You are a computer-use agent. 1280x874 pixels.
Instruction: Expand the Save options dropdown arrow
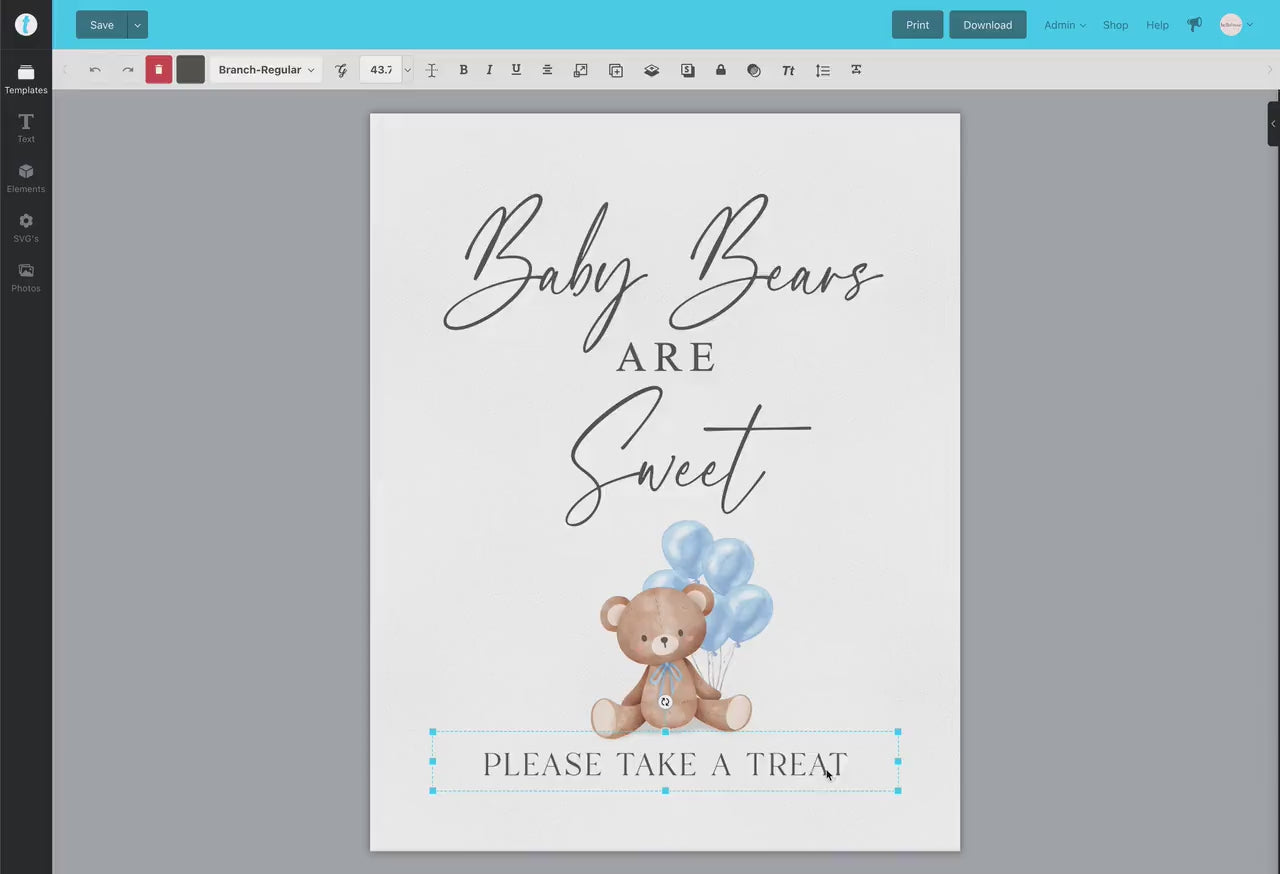(138, 25)
